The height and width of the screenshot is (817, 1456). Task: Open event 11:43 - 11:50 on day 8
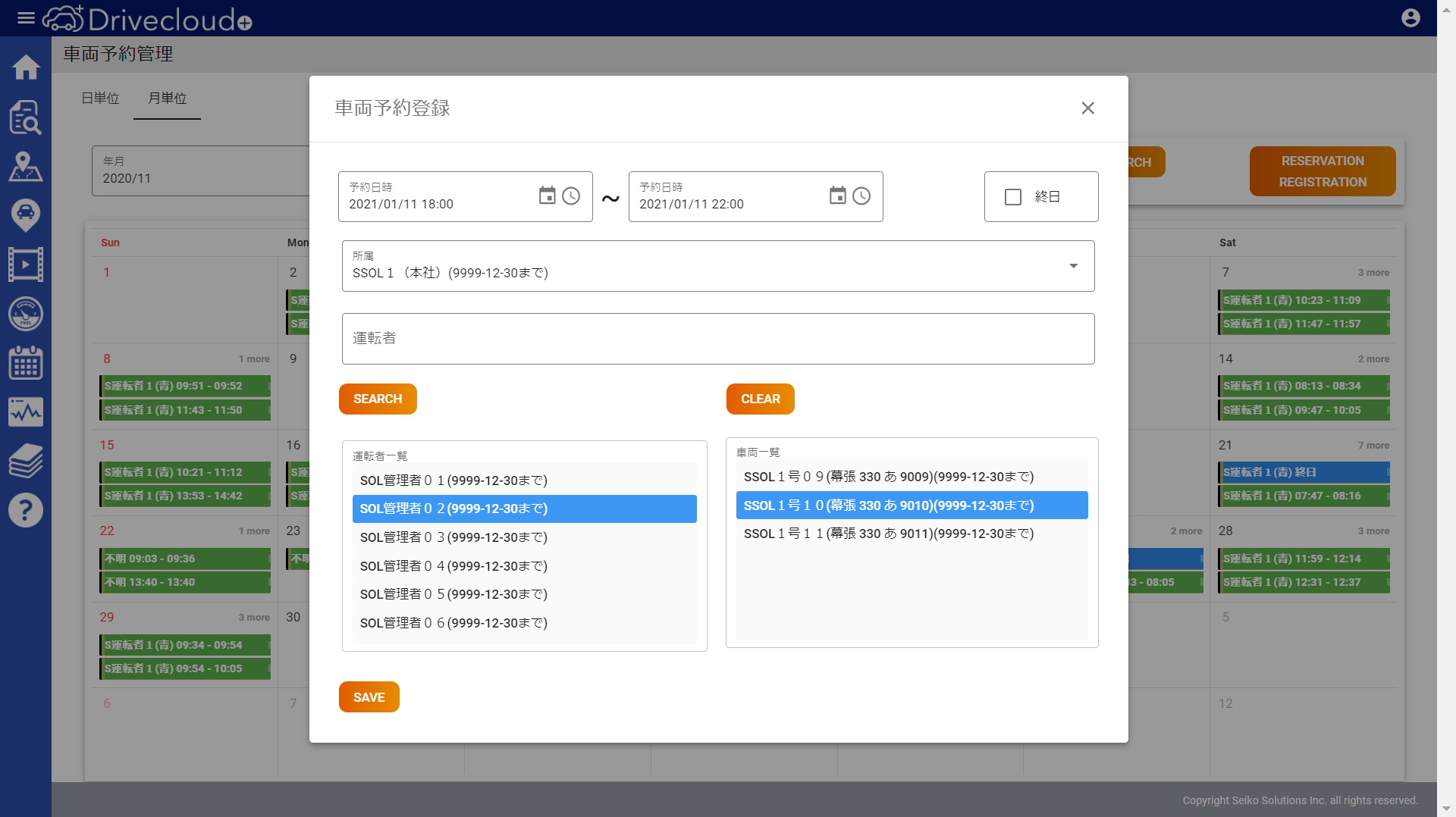click(x=185, y=410)
